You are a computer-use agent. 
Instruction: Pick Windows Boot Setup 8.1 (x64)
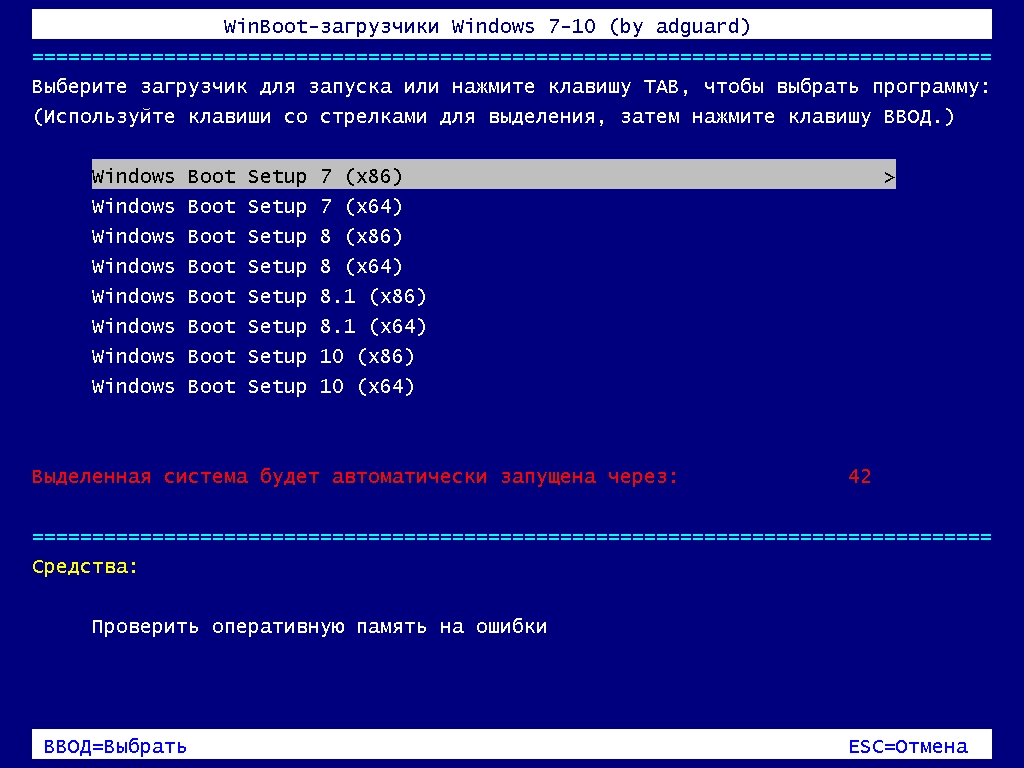(259, 327)
